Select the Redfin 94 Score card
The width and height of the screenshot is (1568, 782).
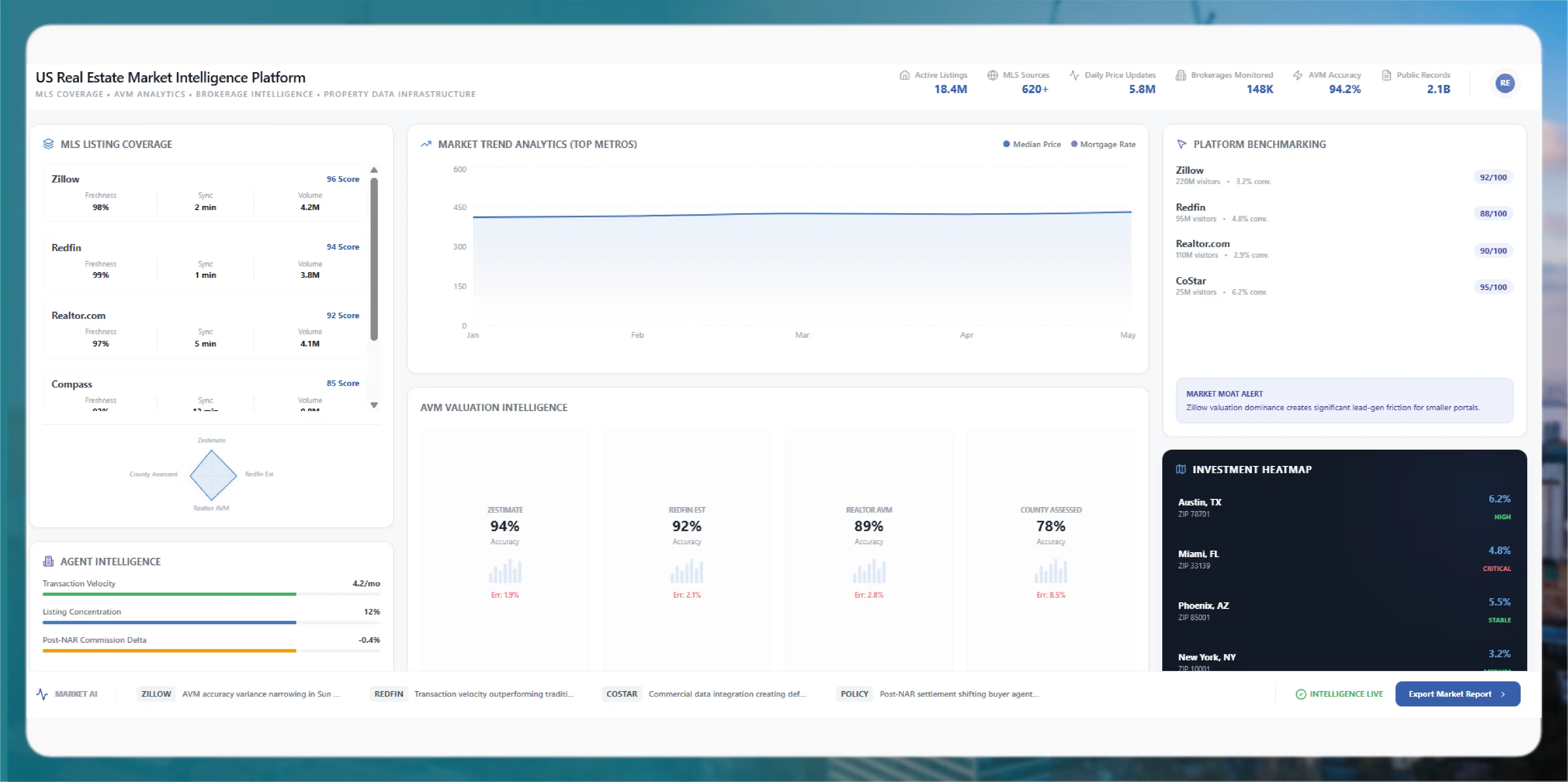pyautogui.click(x=205, y=261)
